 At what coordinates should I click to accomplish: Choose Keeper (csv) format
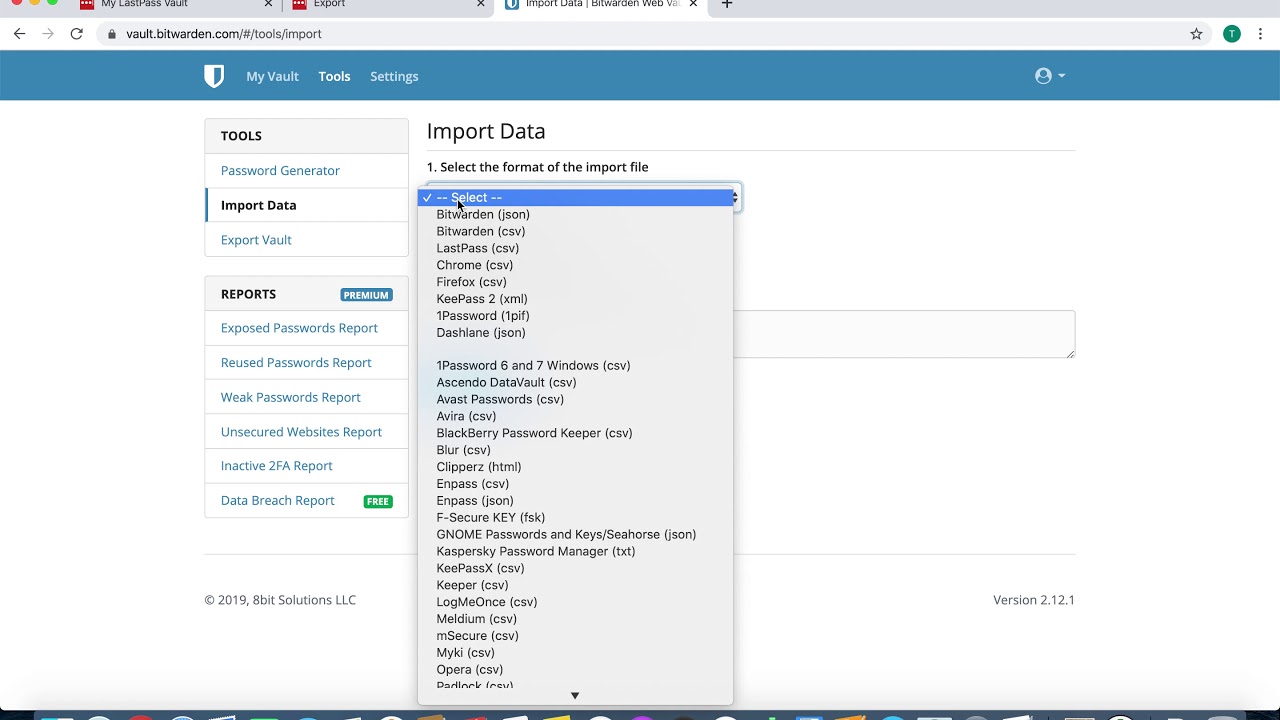[x=575, y=586]
